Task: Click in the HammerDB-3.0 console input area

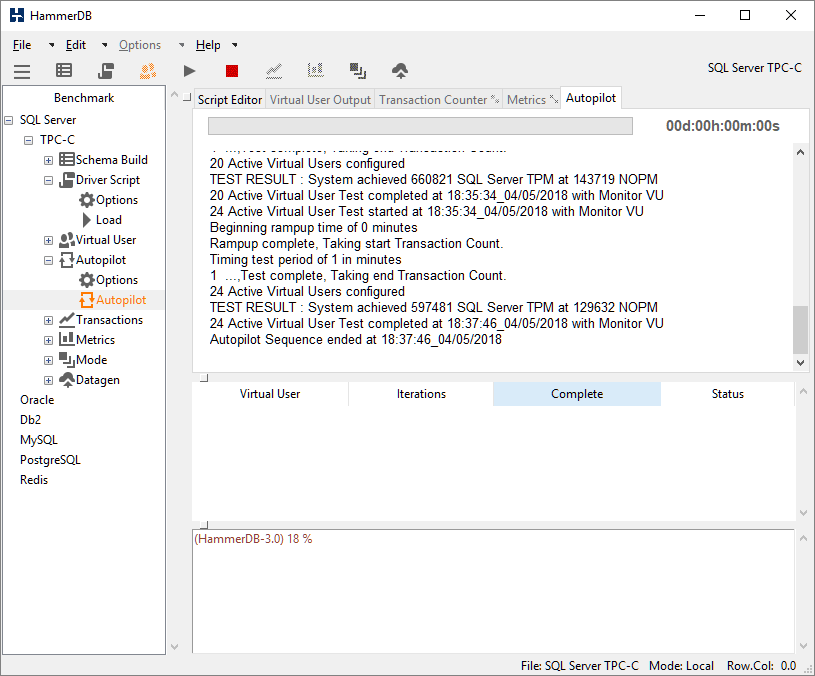Action: click(493, 591)
